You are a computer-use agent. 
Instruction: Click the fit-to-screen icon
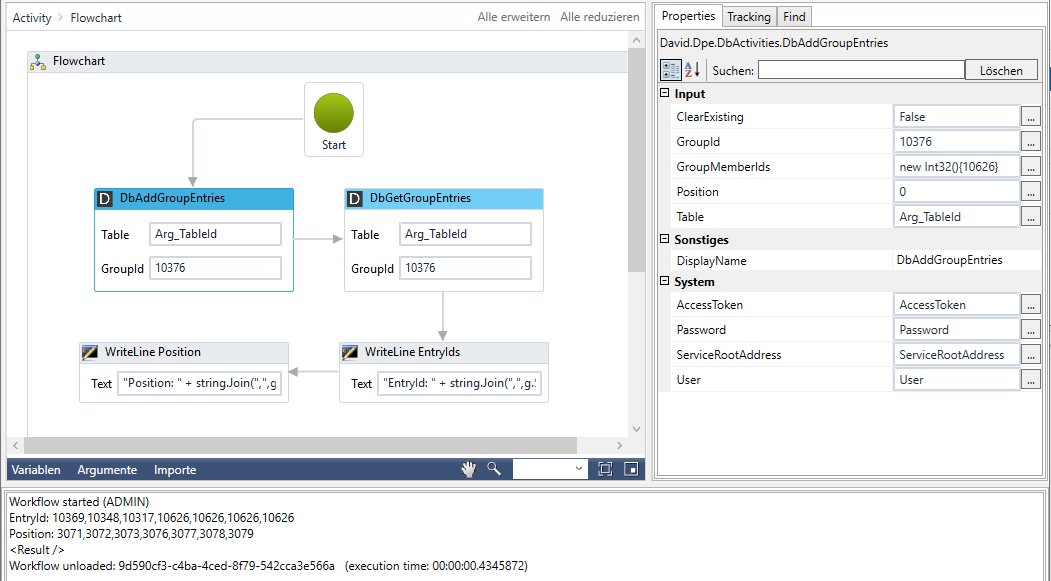coord(605,469)
